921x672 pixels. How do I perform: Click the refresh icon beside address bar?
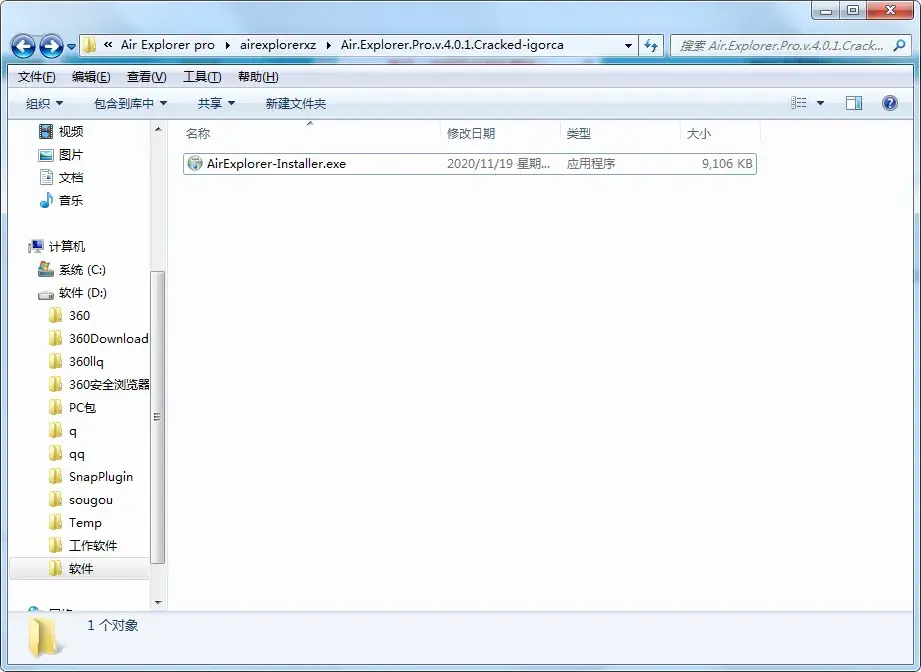tap(651, 45)
